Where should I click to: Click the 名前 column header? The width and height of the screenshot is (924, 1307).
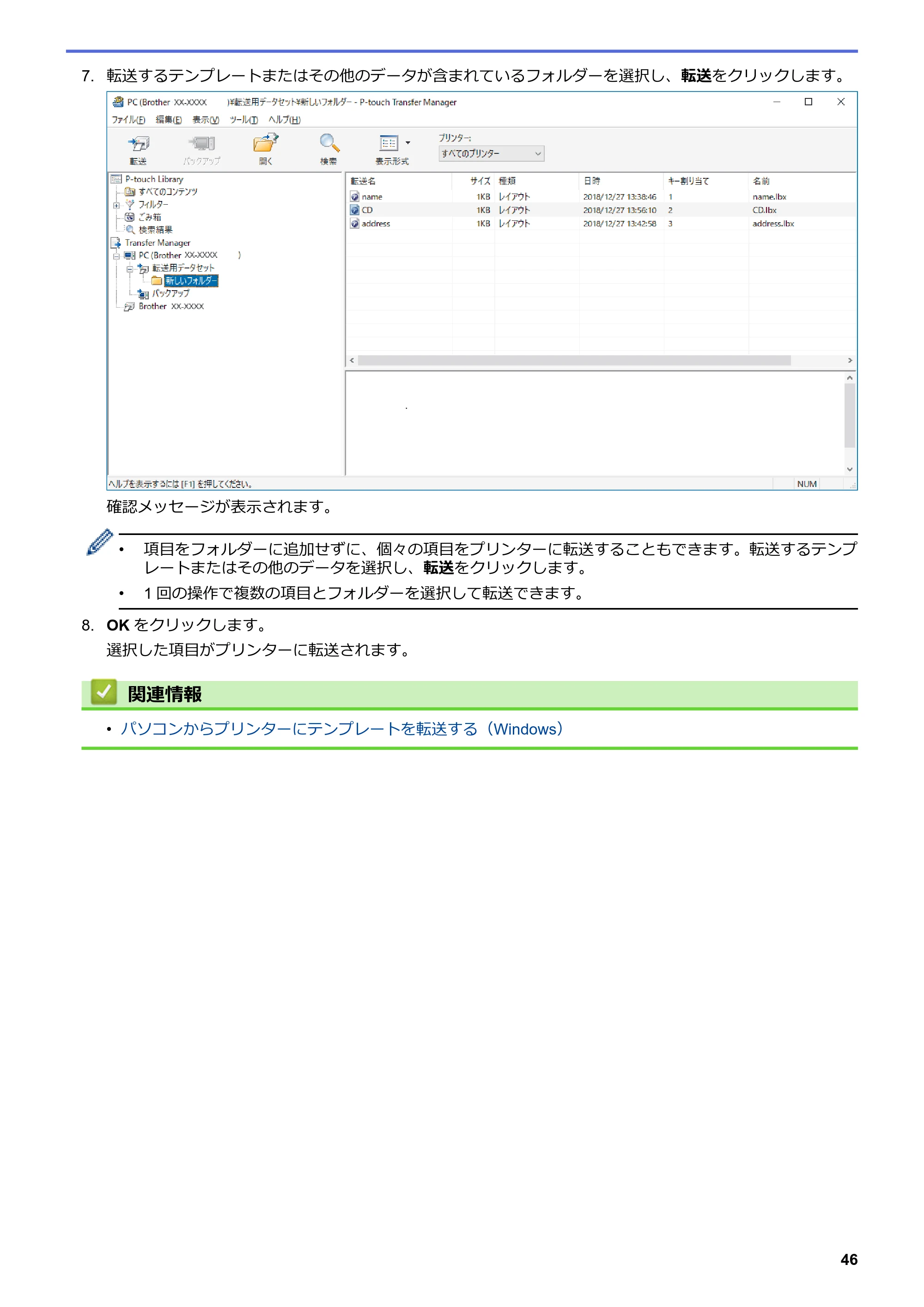(802, 181)
